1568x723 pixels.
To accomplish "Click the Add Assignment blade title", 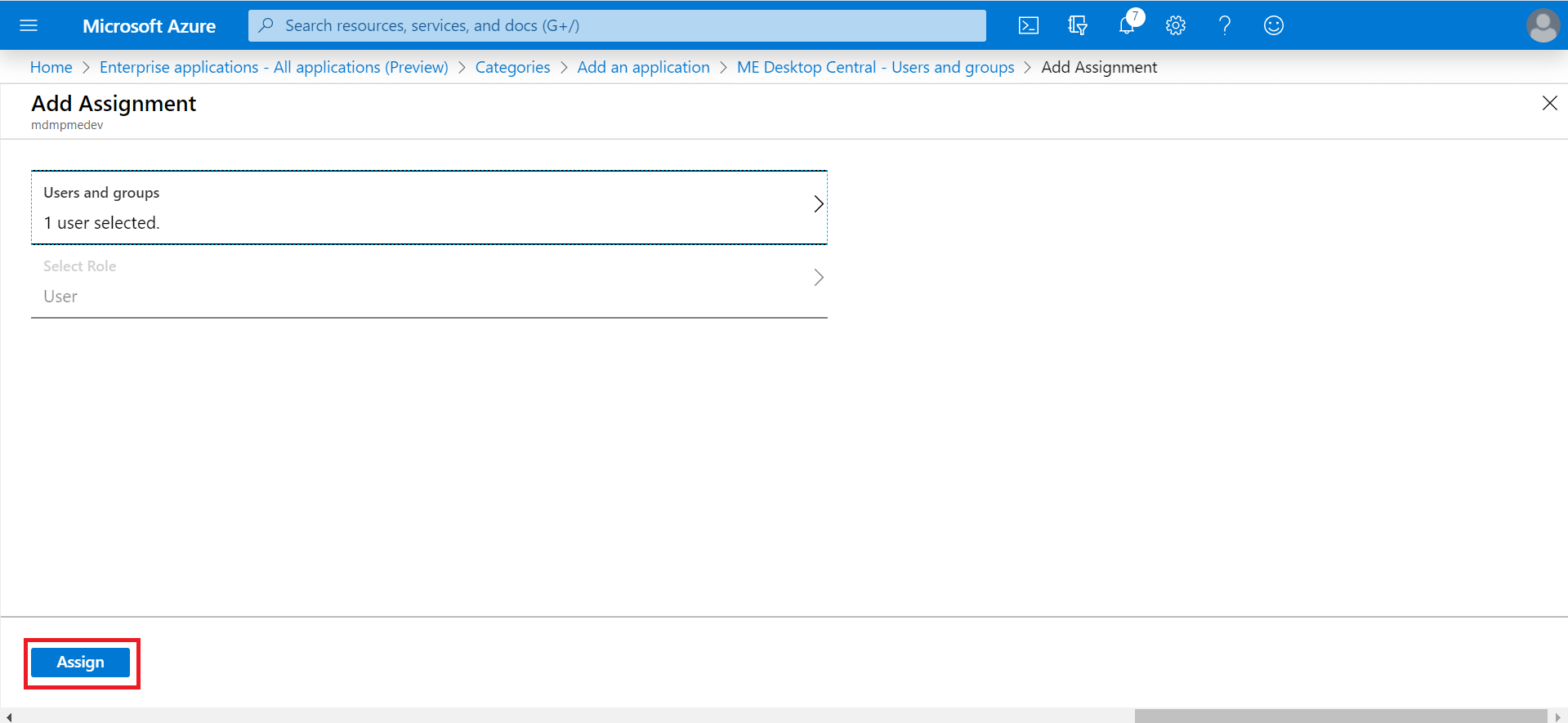I will pyautogui.click(x=114, y=104).
